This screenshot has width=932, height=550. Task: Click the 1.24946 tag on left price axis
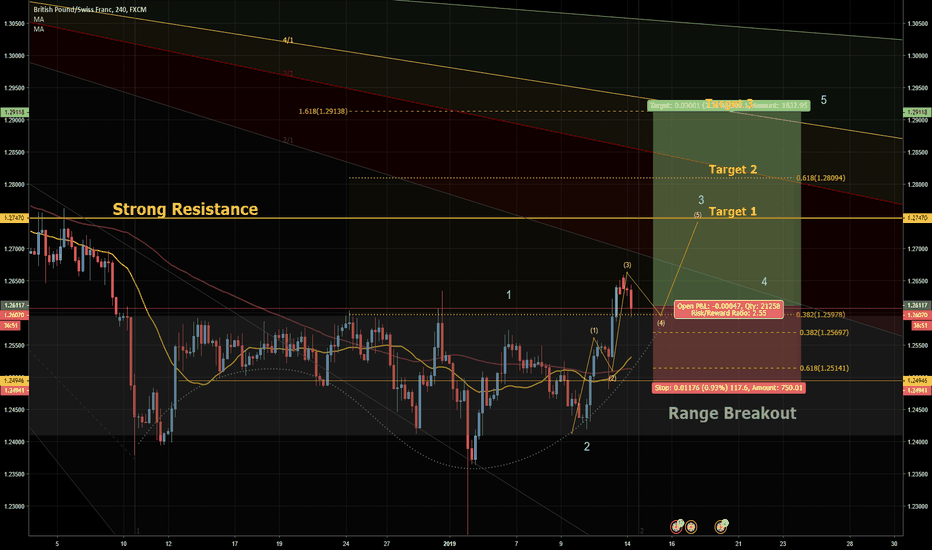pyautogui.click(x=14, y=380)
